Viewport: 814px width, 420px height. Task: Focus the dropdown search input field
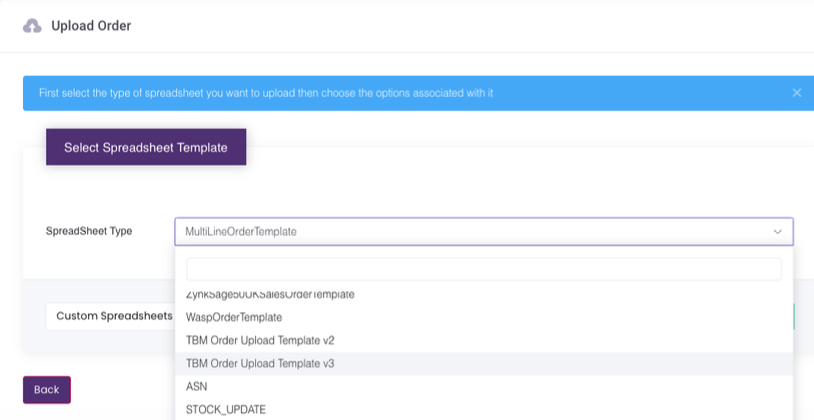[x=484, y=269]
